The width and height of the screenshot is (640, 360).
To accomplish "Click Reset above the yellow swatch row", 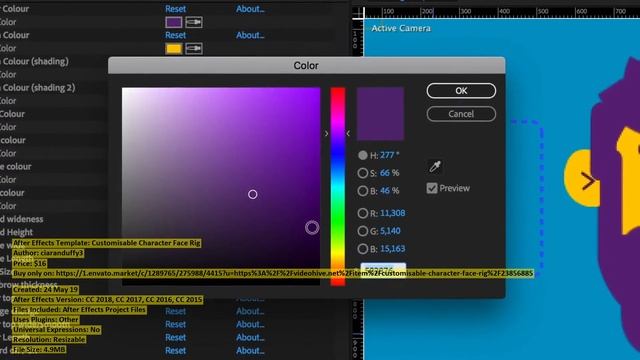I will (176, 35).
